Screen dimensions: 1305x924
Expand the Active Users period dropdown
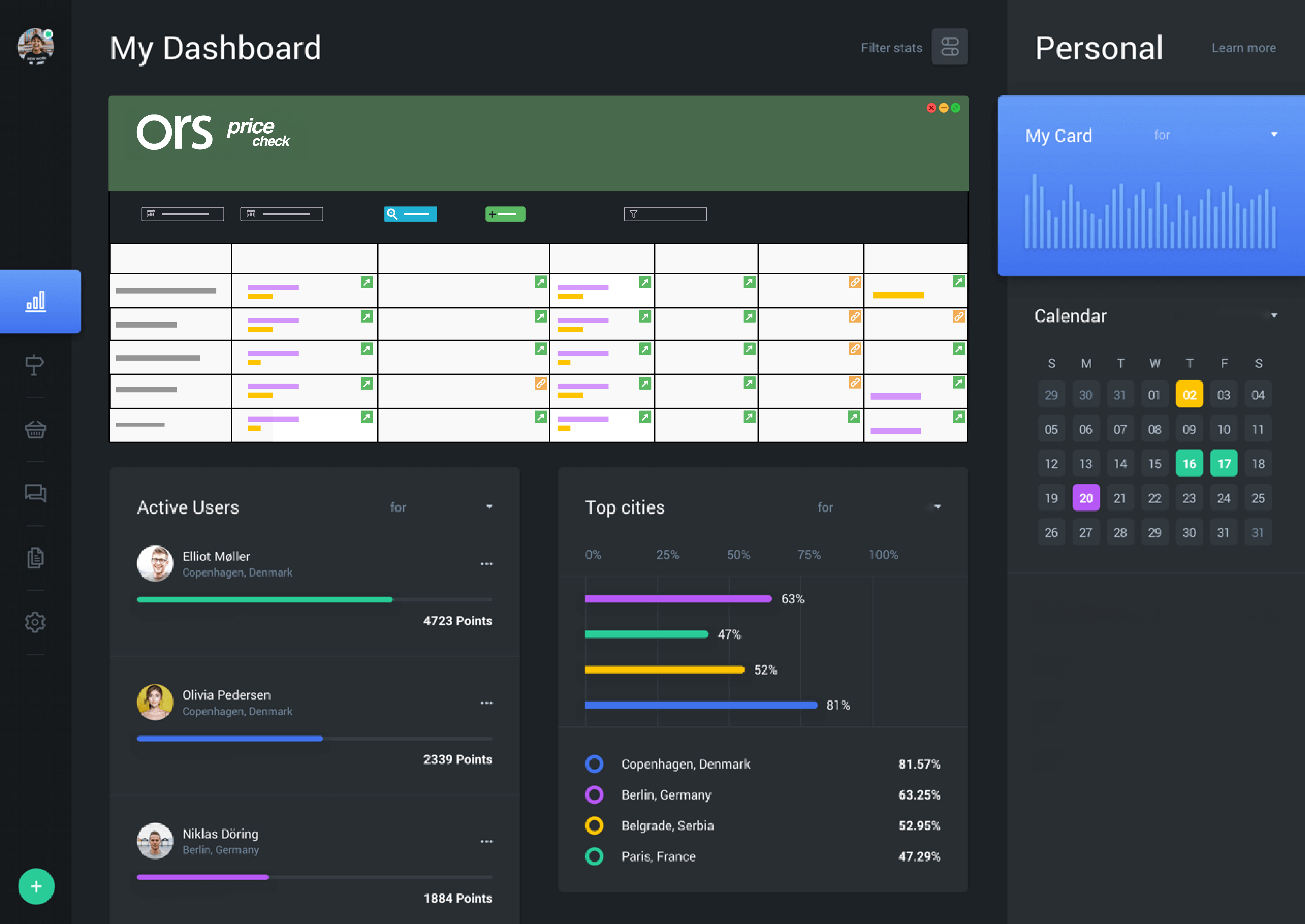point(489,507)
